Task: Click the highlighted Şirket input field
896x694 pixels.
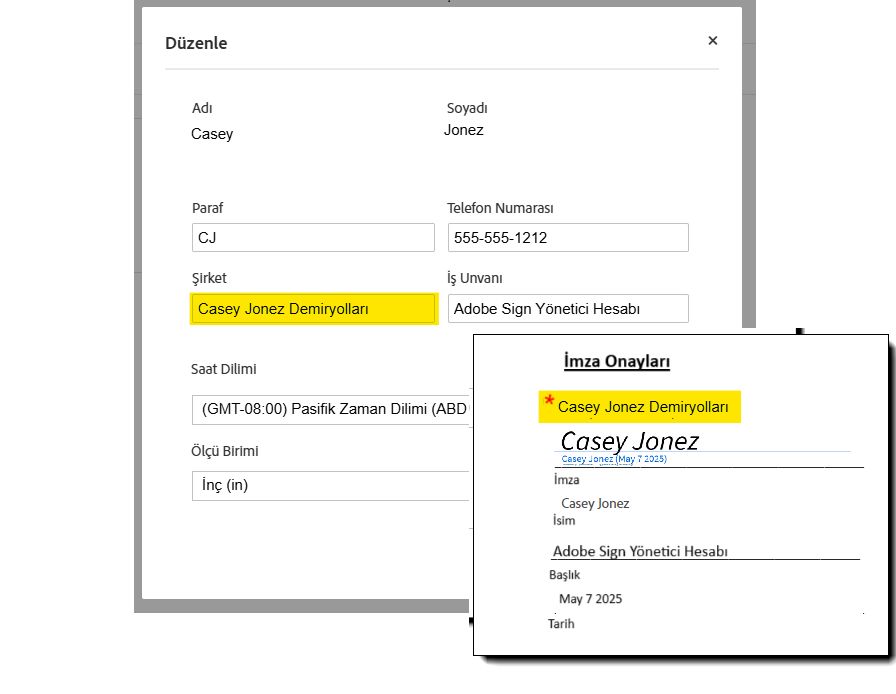Action: [x=314, y=309]
